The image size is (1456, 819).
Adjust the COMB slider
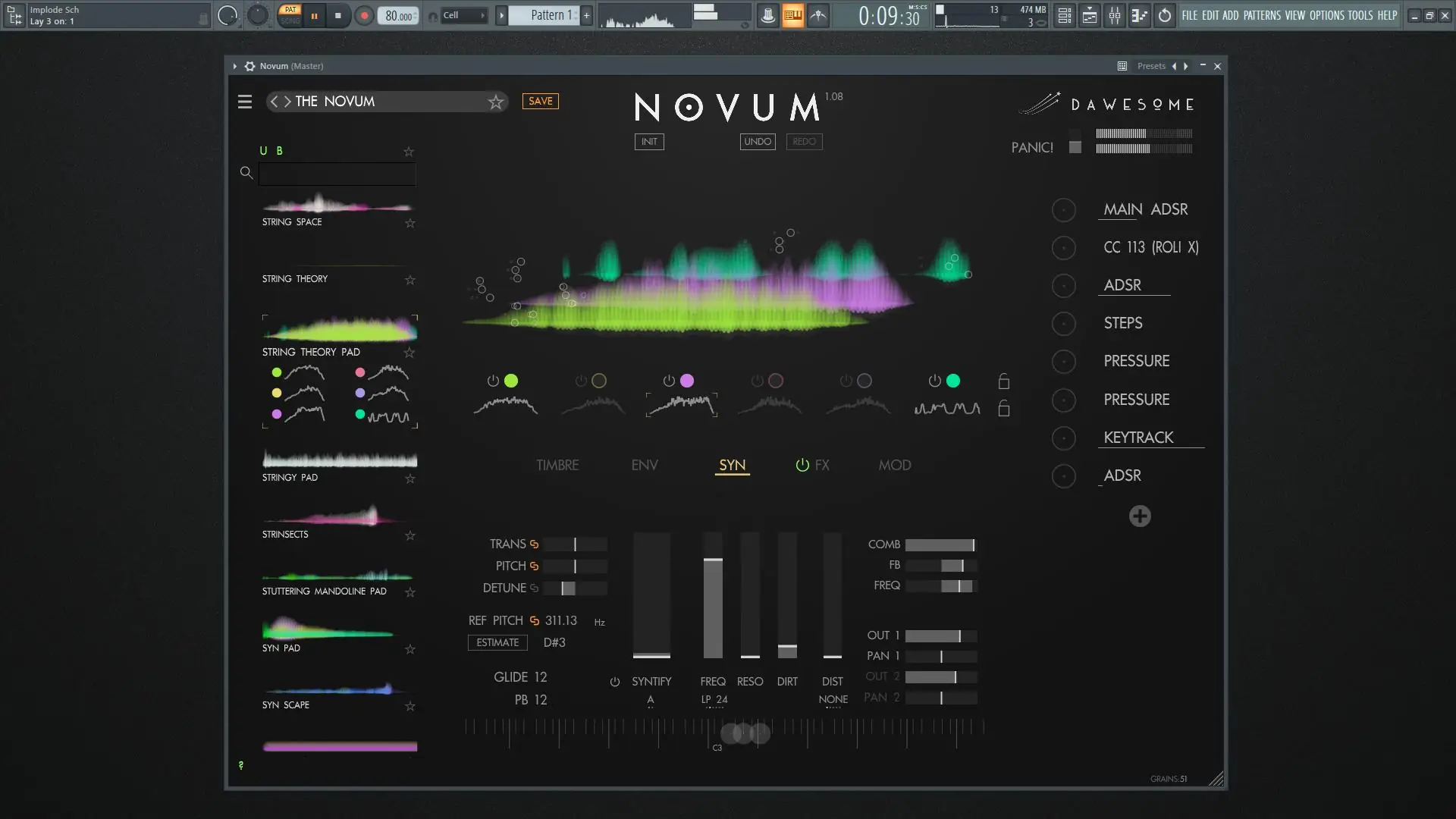pos(940,545)
